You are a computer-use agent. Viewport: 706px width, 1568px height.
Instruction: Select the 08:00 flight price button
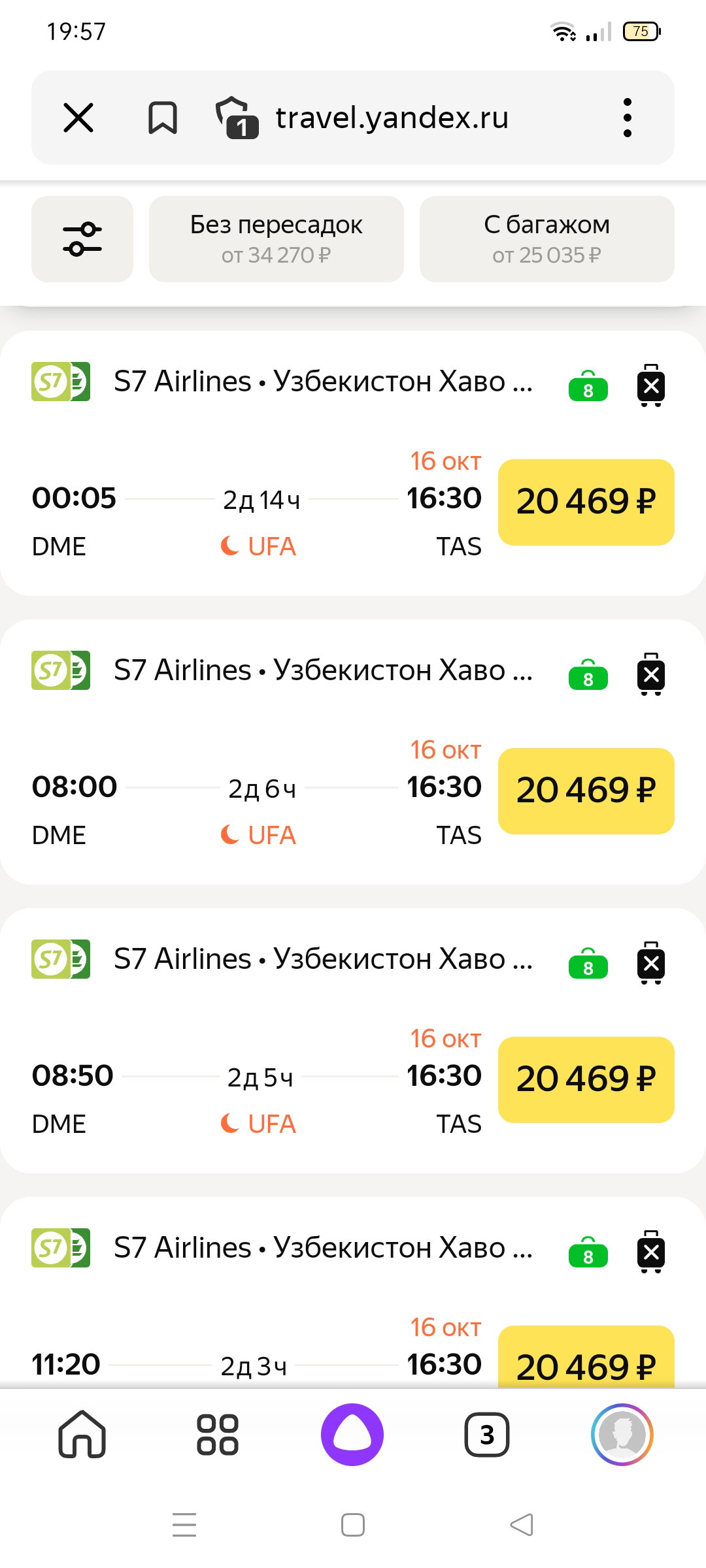tap(586, 791)
